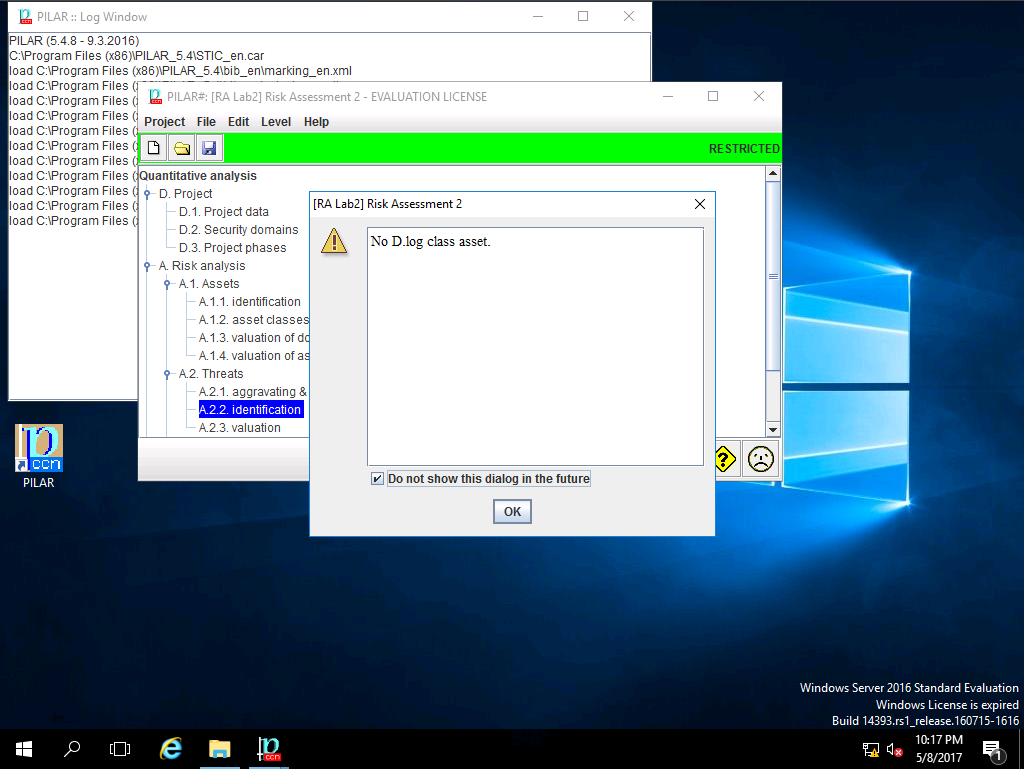Select A.1.4. valuation tree item
This screenshot has width=1024, height=769.
pos(253,356)
